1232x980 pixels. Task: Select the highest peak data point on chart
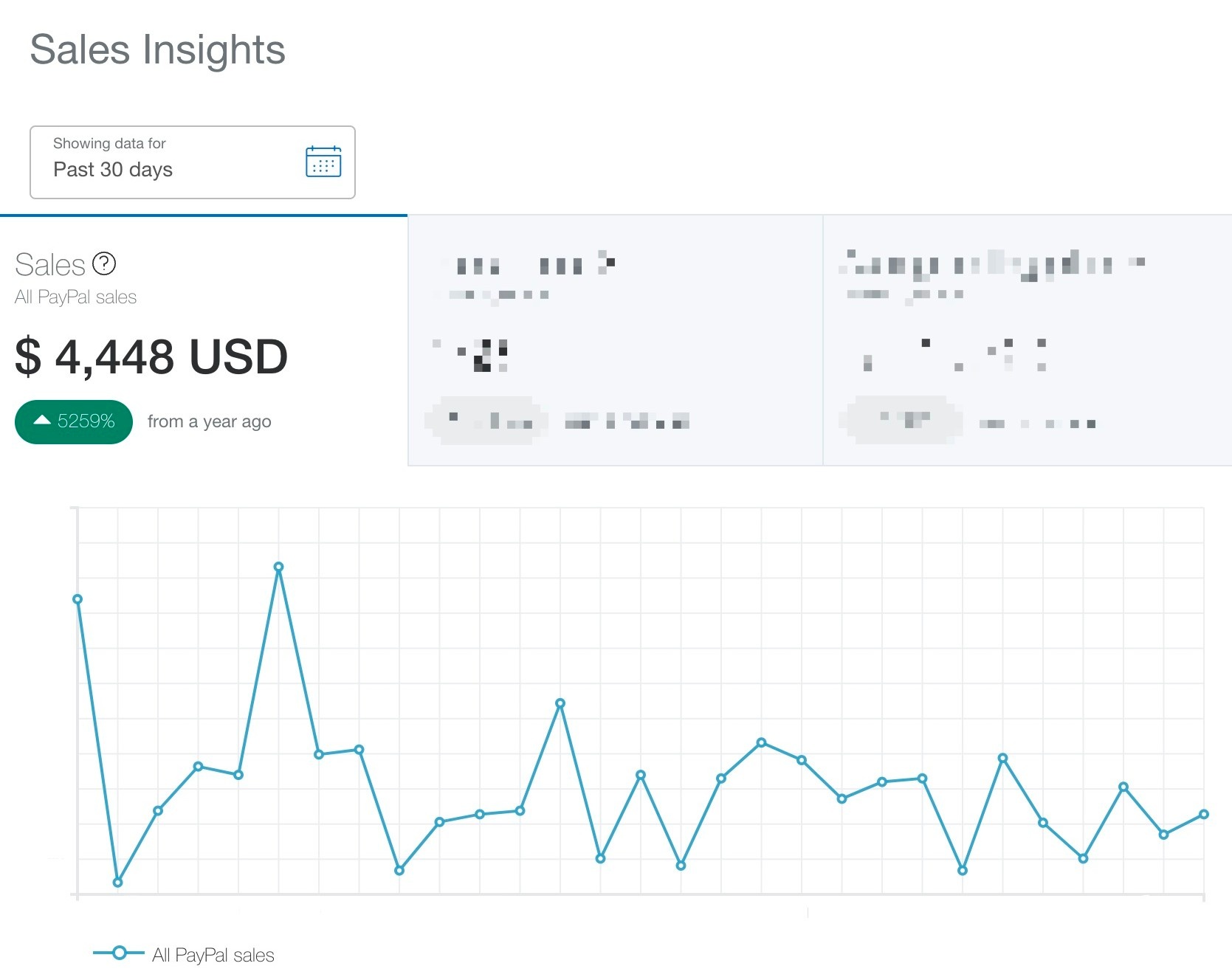278,567
